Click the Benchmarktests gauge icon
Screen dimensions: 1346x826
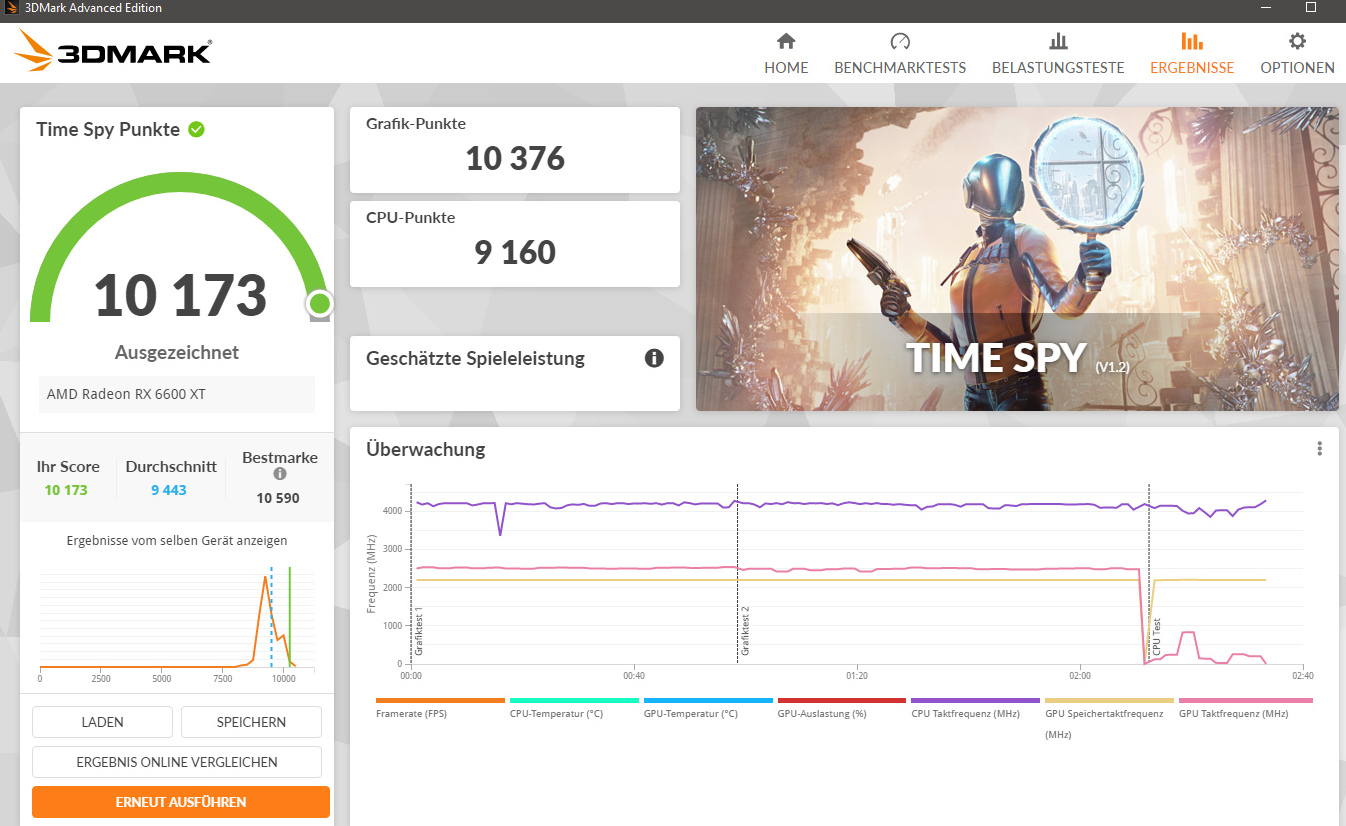[x=900, y=41]
